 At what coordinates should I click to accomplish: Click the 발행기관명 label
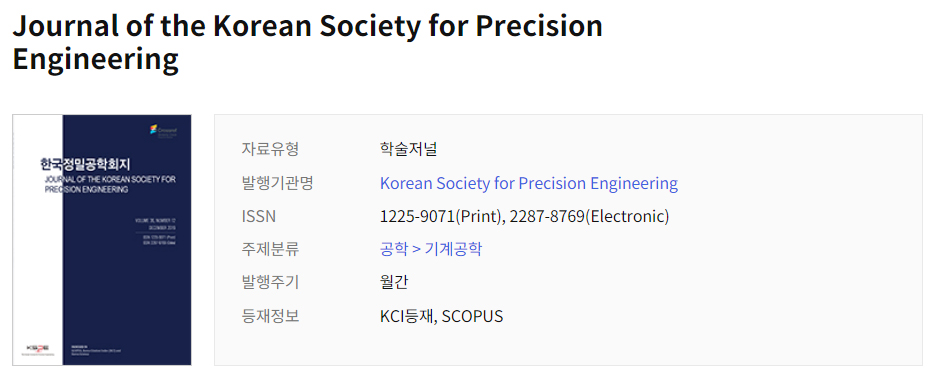[x=277, y=182]
